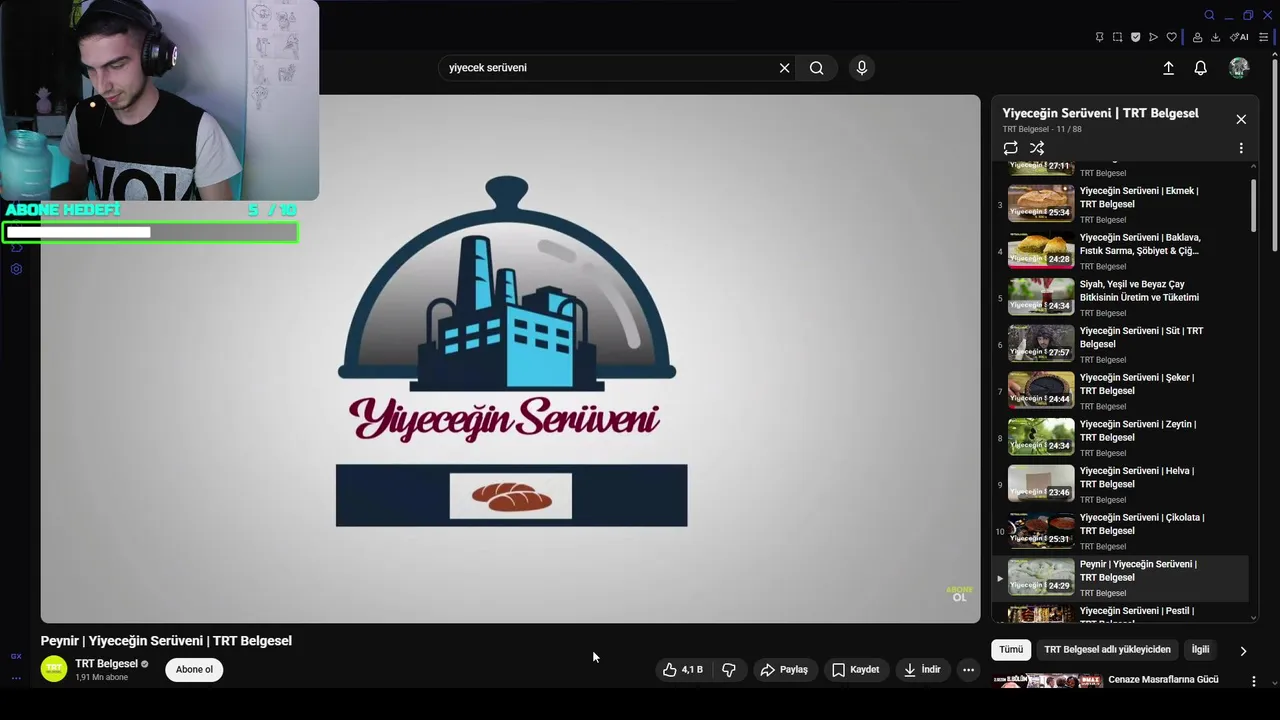Image resolution: width=1280 pixels, height=720 pixels.
Task: Subscribe with the Abone ol button
Action: [x=194, y=670]
